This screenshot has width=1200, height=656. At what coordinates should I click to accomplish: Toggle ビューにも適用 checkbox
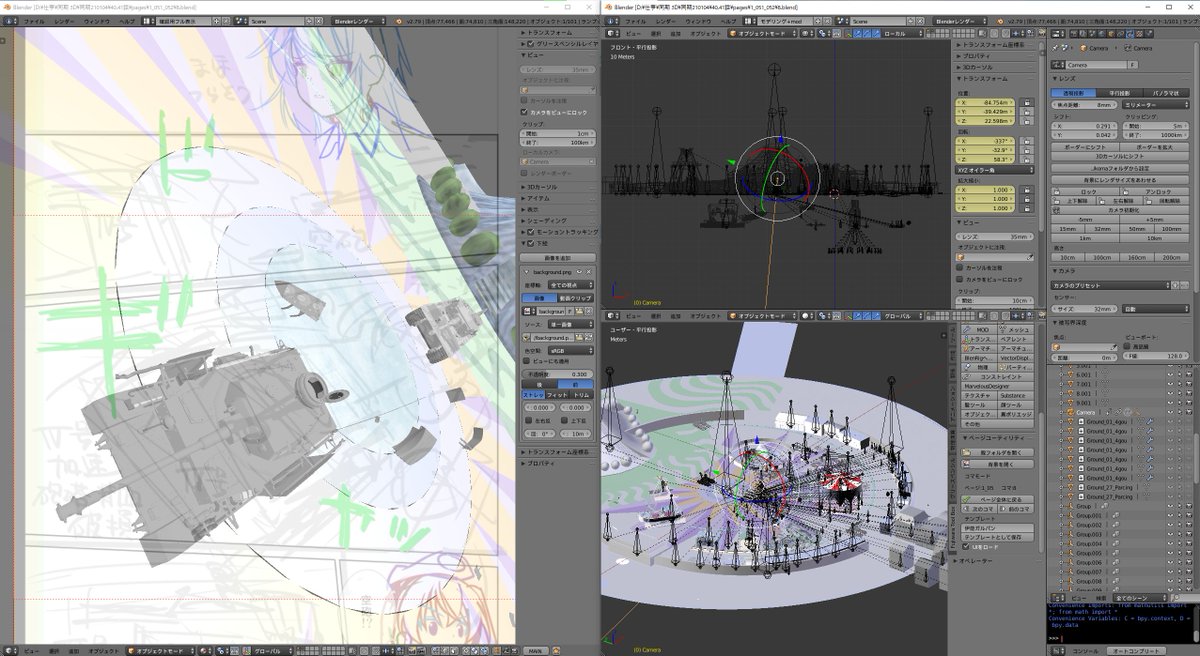click(527, 361)
